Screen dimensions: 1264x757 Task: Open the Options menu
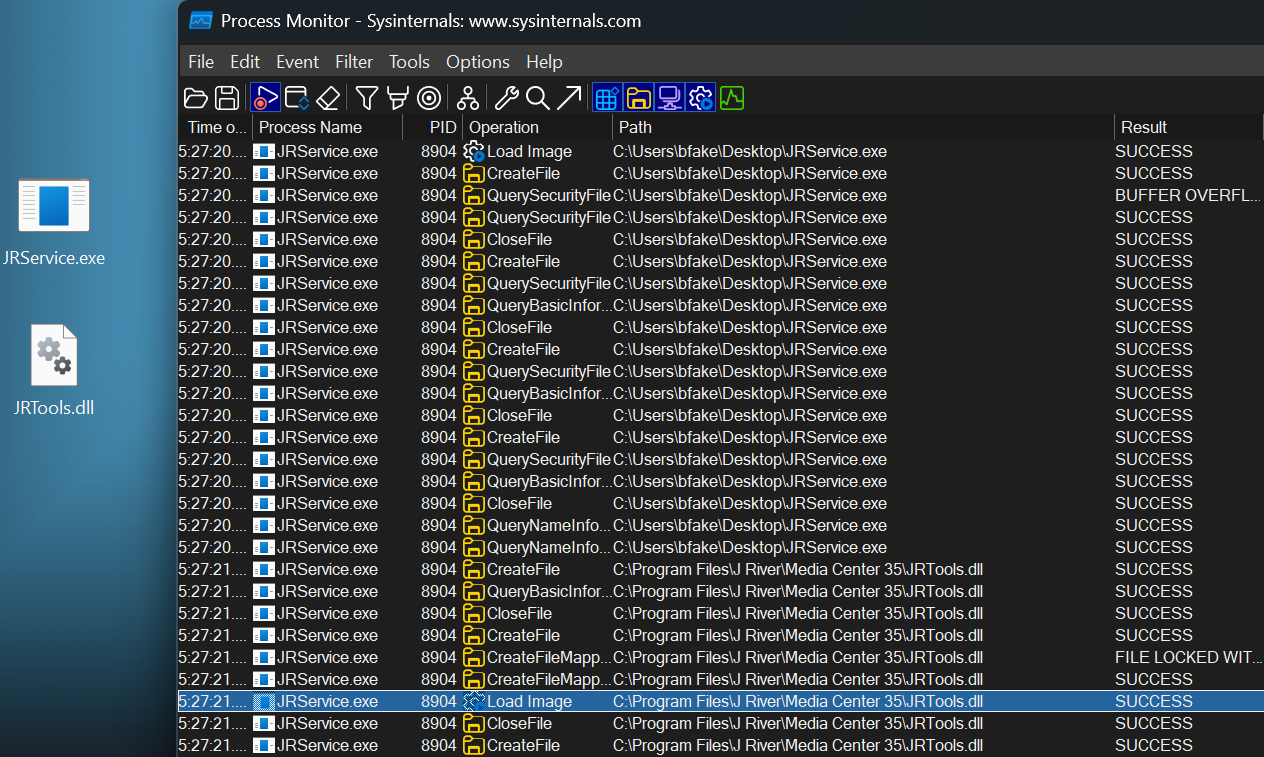(477, 61)
